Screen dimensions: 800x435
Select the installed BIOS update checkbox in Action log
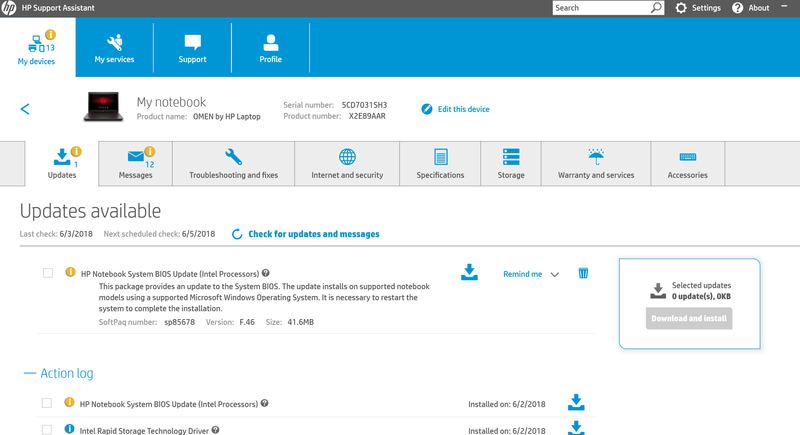[48, 403]
